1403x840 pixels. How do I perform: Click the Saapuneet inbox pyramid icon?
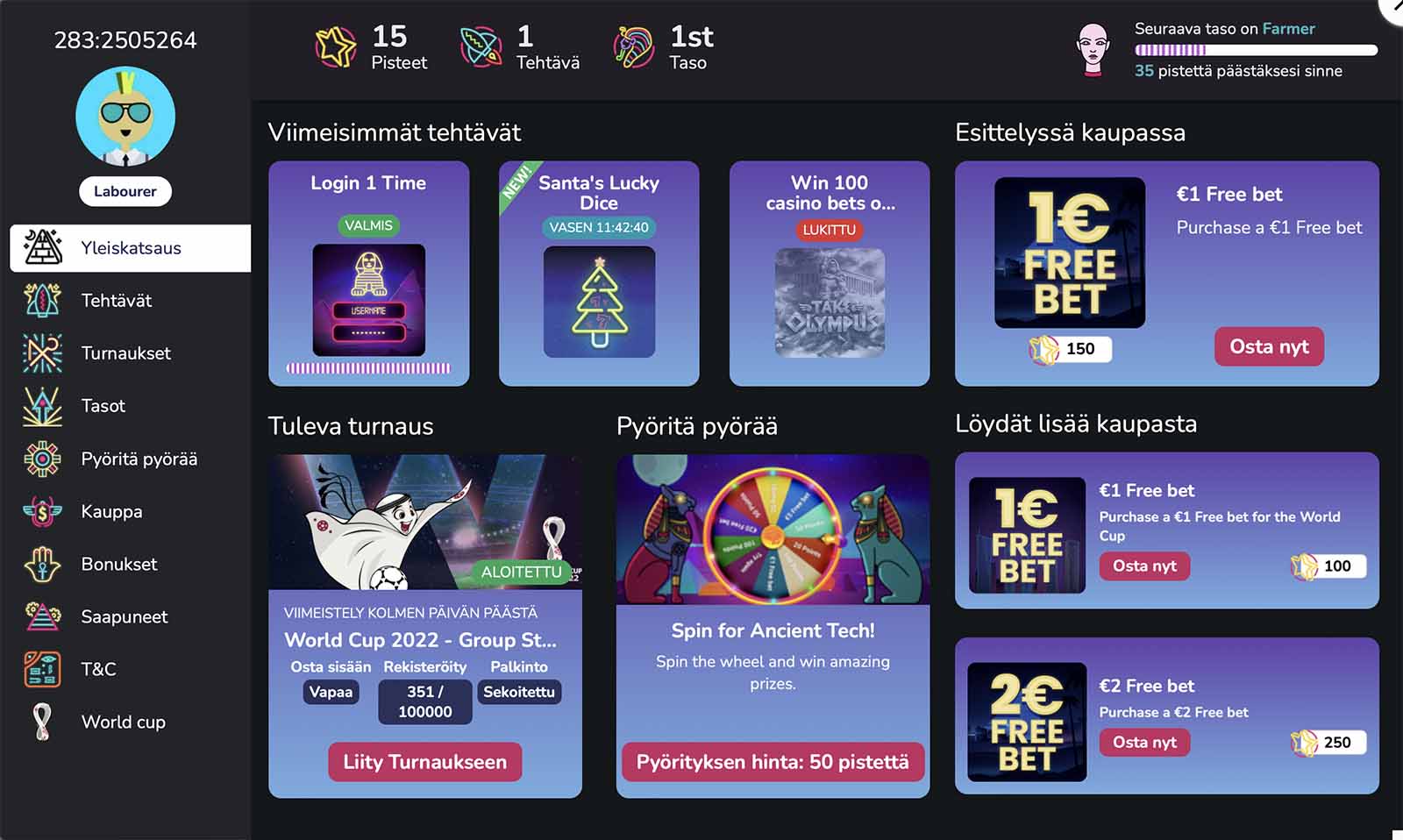coord(42,616)
